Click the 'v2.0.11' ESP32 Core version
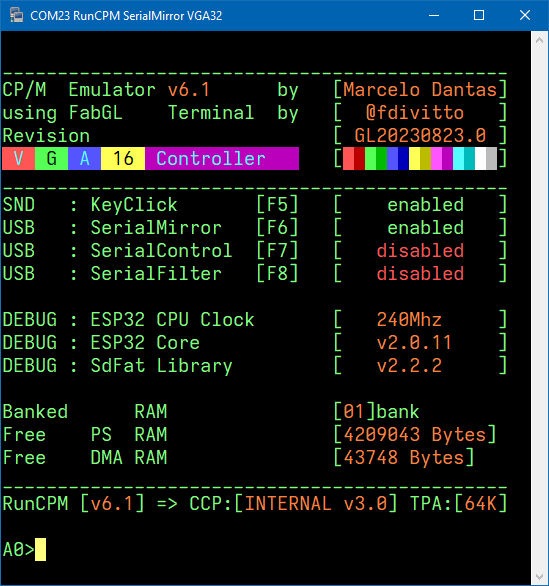 click(x=414, y=343)
